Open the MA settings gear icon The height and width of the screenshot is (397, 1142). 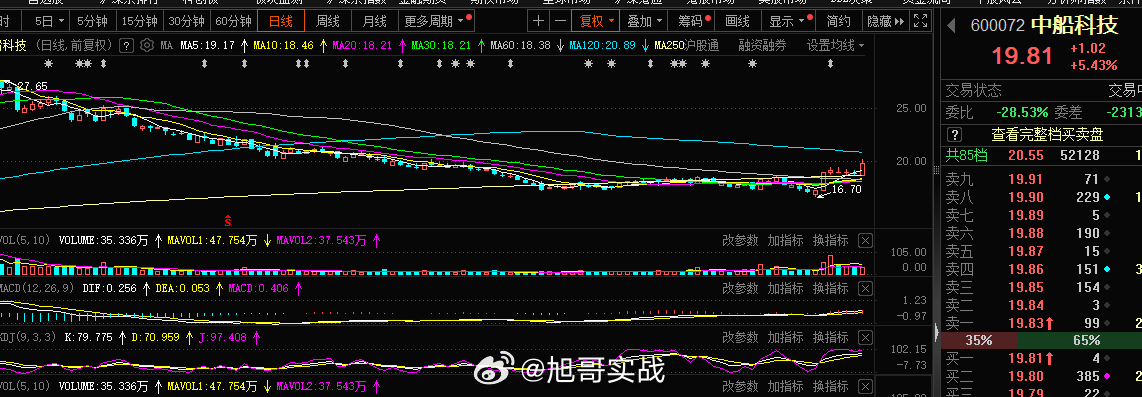click(146, 46)
